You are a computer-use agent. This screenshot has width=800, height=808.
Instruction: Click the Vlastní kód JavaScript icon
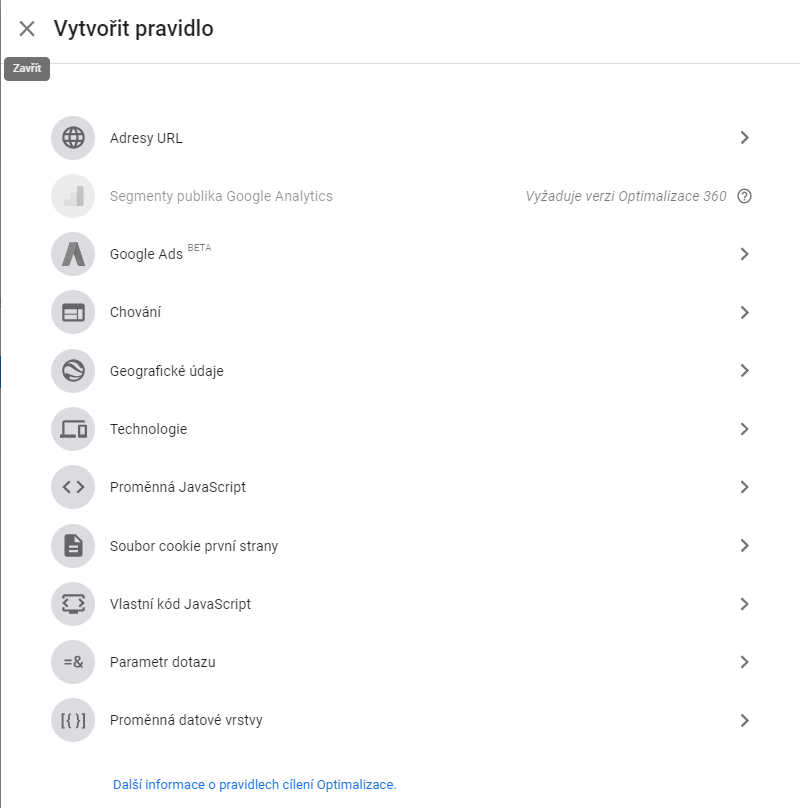[73, 604]
